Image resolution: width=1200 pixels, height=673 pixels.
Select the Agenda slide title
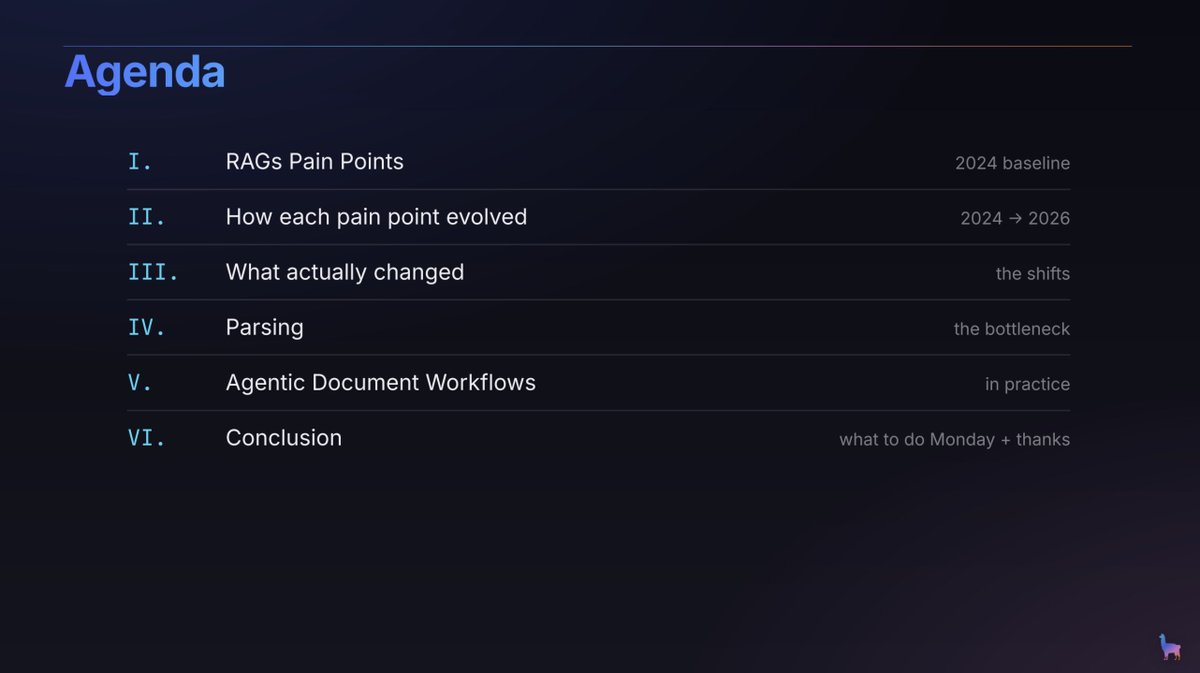[x=145, y=73]
